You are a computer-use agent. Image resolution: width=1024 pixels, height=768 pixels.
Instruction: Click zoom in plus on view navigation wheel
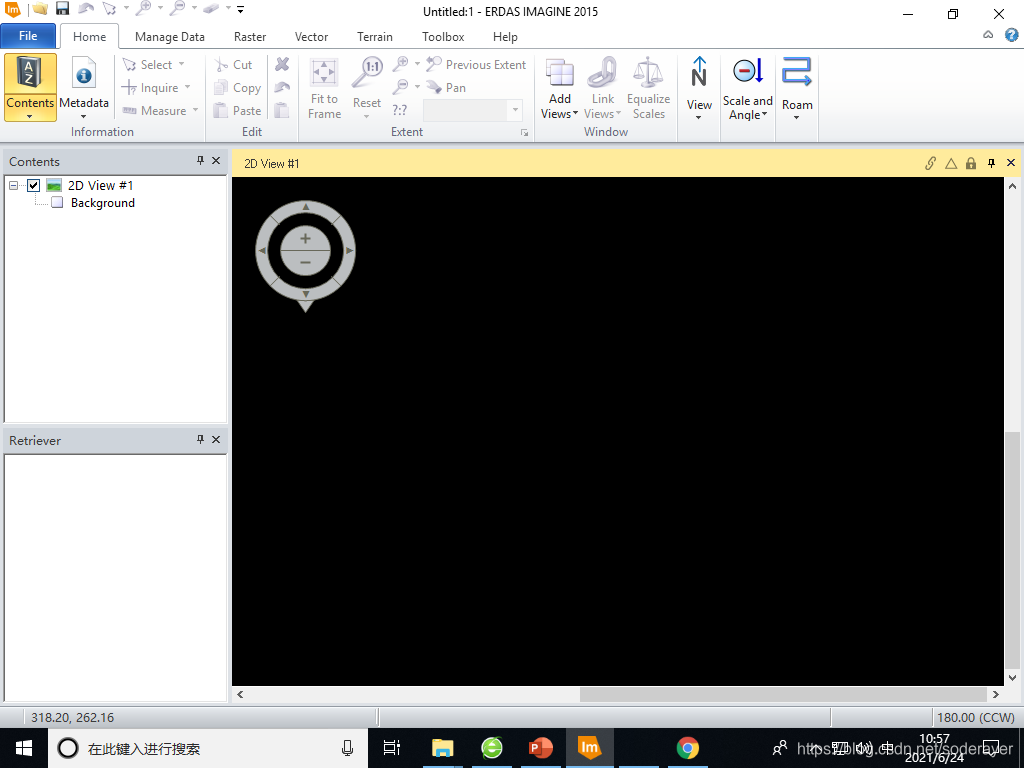[x=305, y=238]
